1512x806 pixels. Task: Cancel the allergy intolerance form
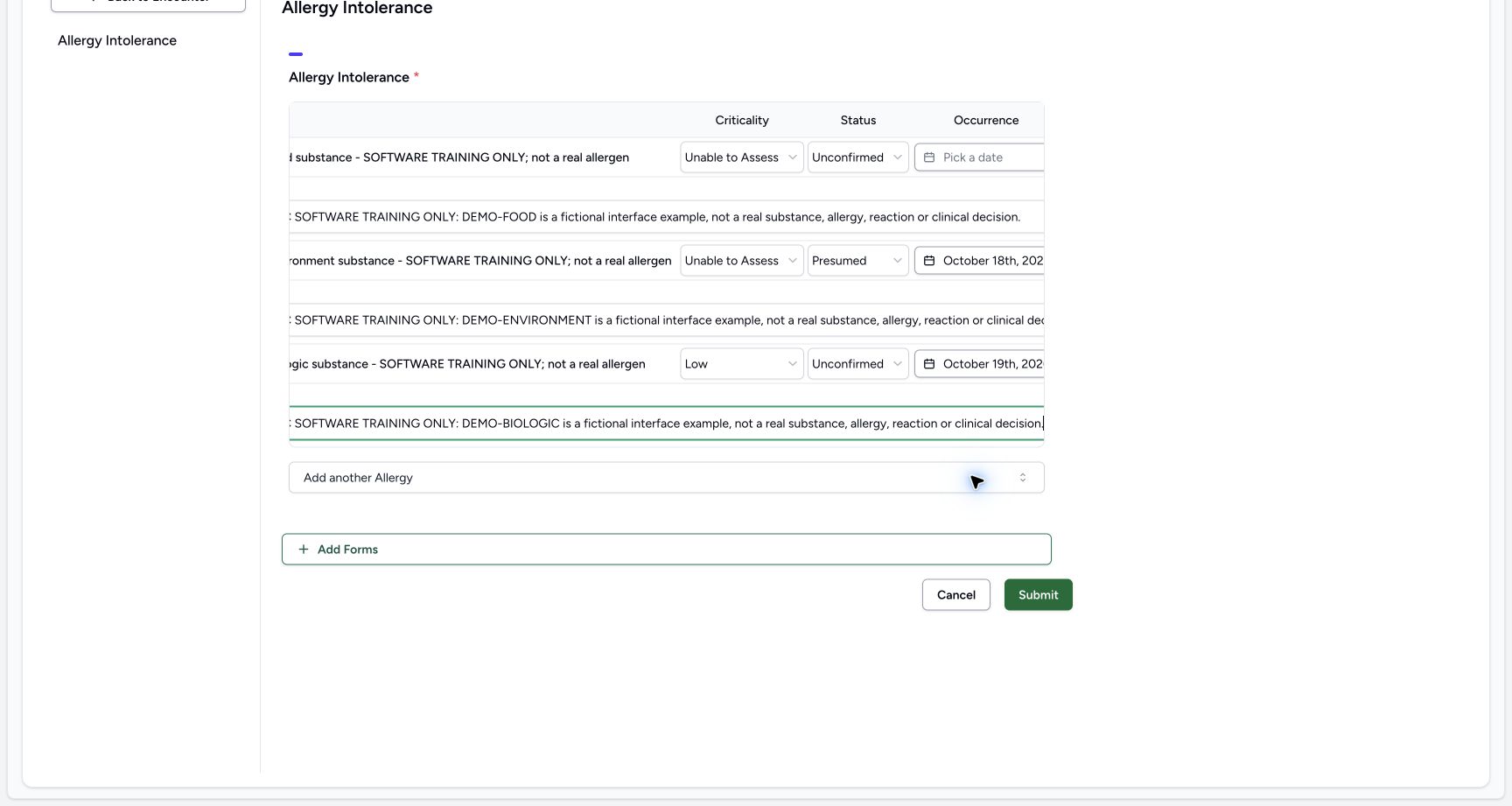click(x=956, y=595)
